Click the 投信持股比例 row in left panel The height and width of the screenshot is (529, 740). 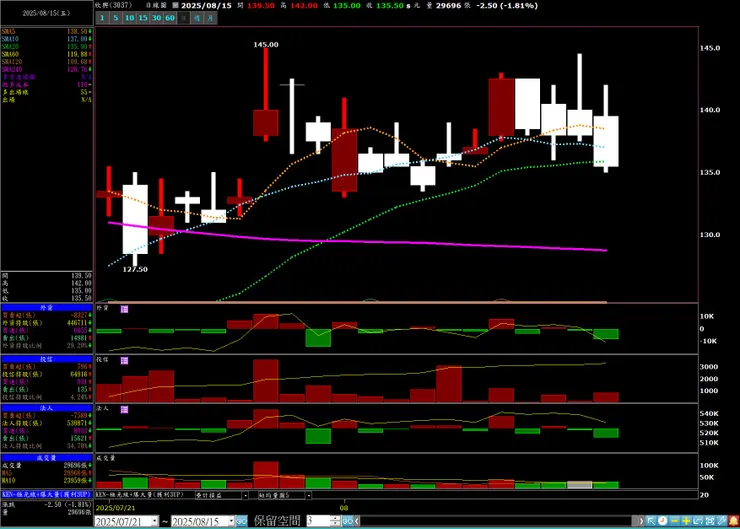click(47, 397)
